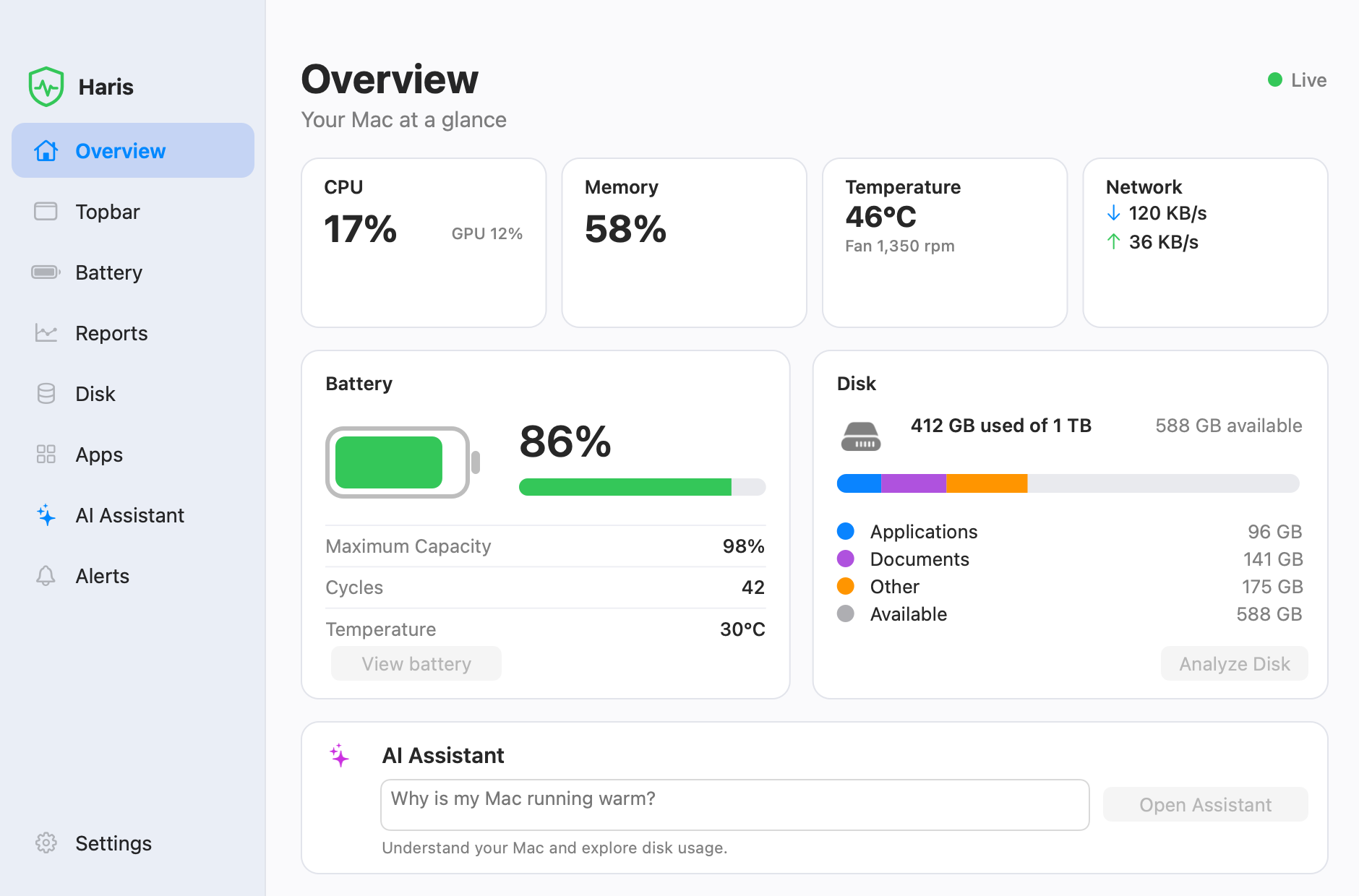Viewport: 1359px width, 896px height.
Task: Click the Temperature 46°C card
Action: tap(945, 243)
